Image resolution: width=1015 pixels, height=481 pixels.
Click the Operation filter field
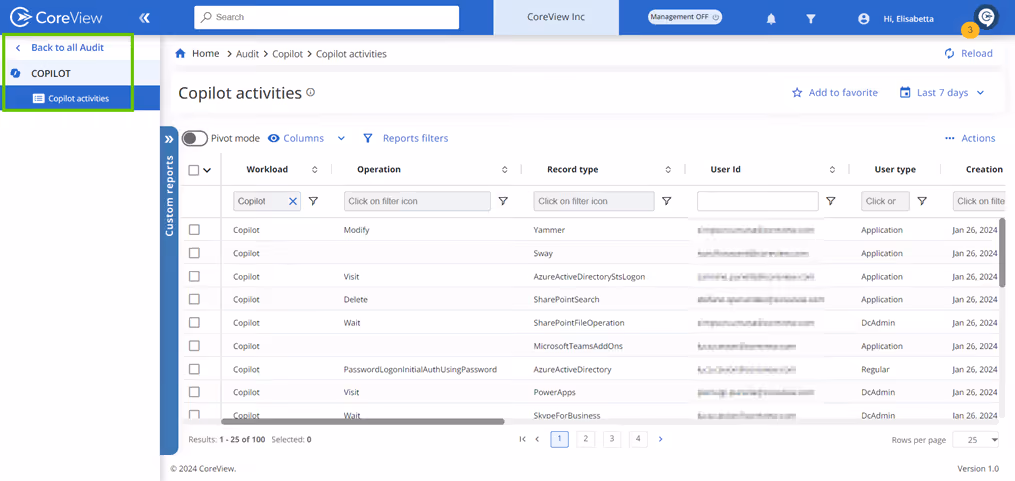tap(417, 201)
